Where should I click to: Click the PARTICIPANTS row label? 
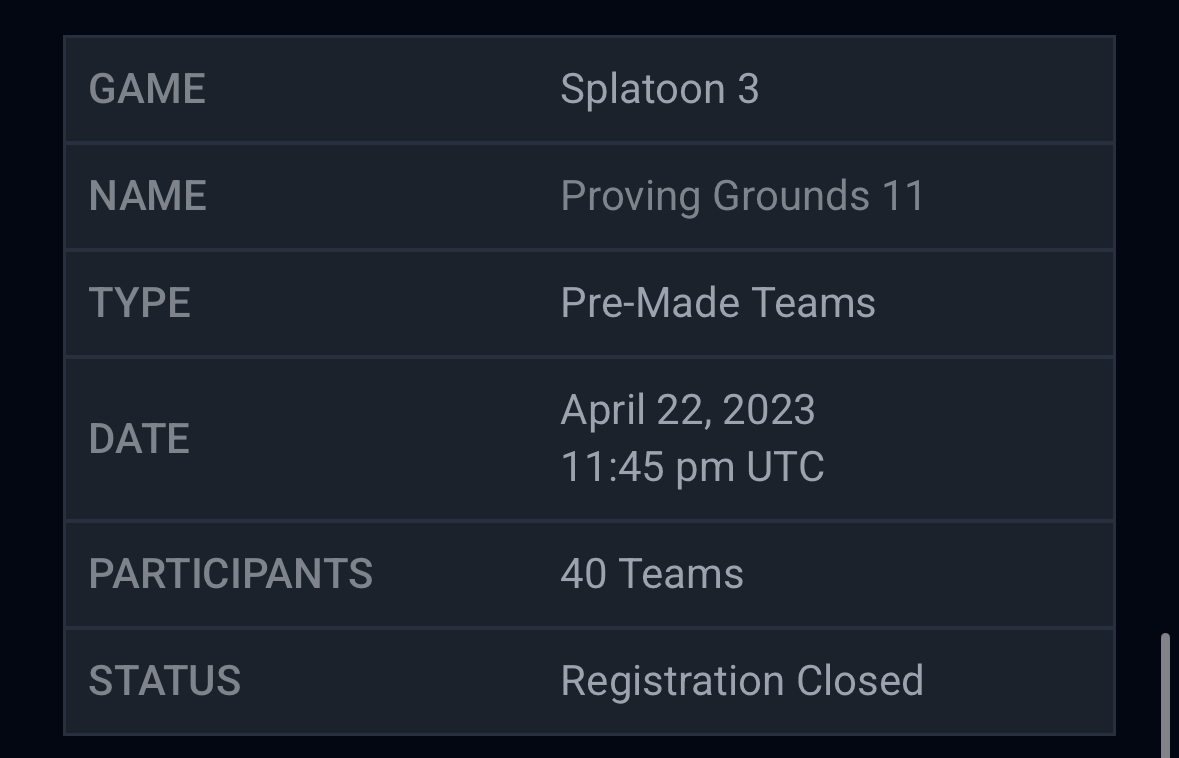(x=230, y=574)
